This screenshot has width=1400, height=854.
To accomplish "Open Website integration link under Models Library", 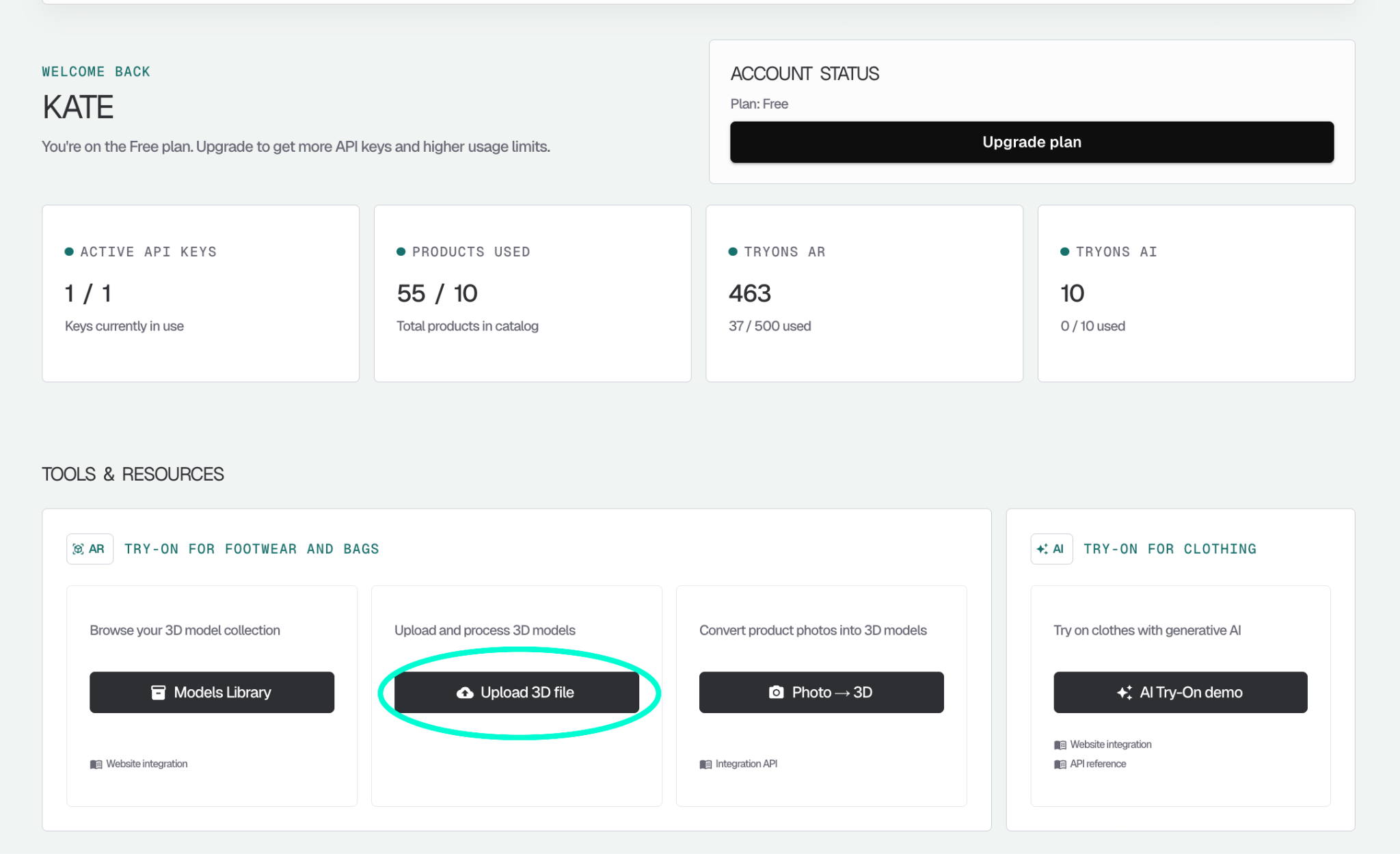I will (146, 764).
